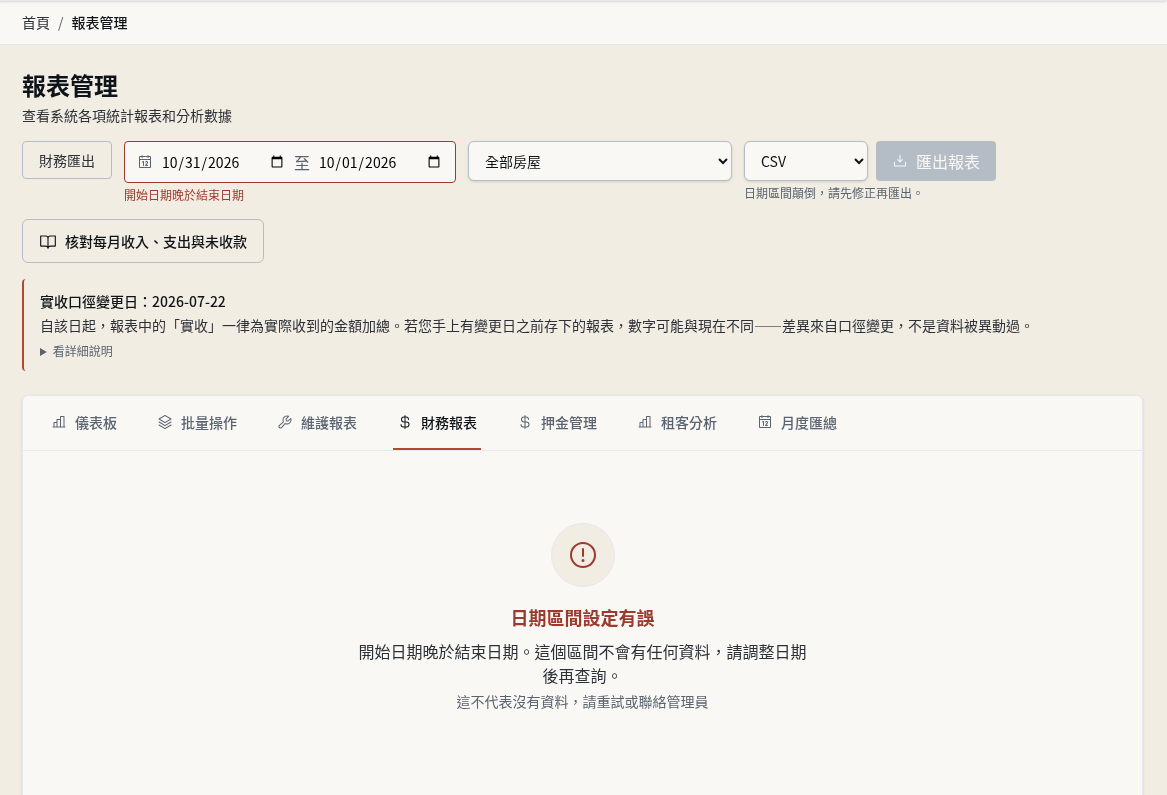Go to 押金管理 tab

tap(558, 424)
